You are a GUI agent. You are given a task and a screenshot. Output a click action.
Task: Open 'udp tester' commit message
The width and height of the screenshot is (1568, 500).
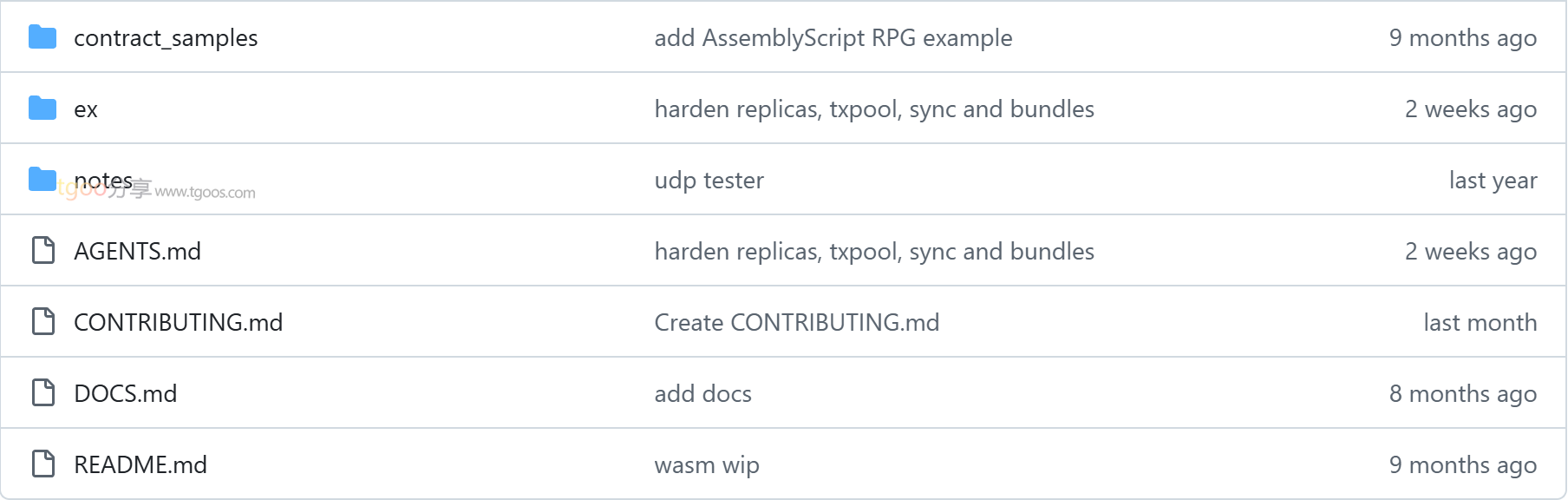[709, 181]
